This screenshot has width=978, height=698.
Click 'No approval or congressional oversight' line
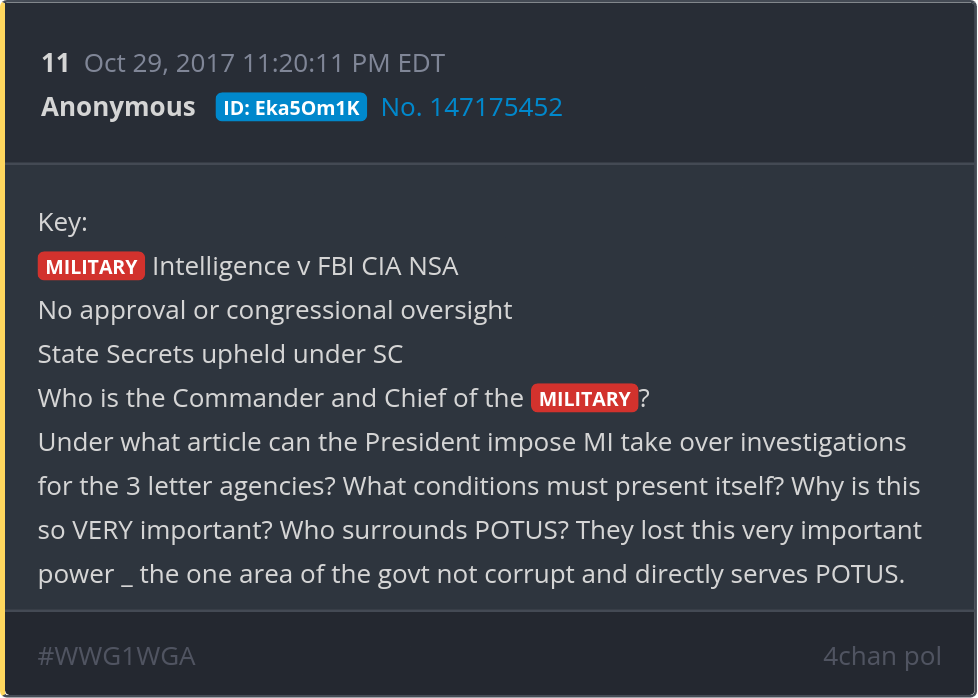tap(275, 310)
